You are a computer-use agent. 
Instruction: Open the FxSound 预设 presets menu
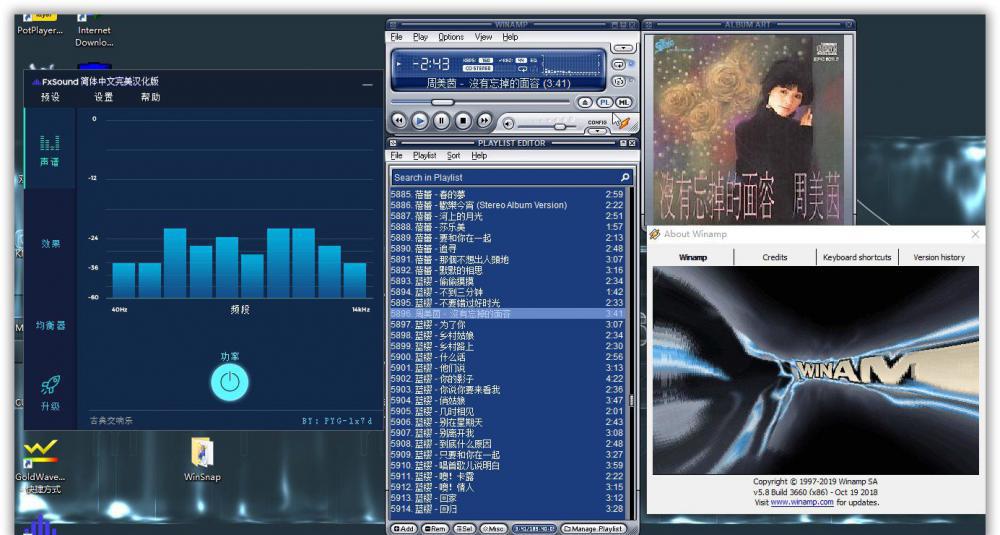tap(50, 97)
